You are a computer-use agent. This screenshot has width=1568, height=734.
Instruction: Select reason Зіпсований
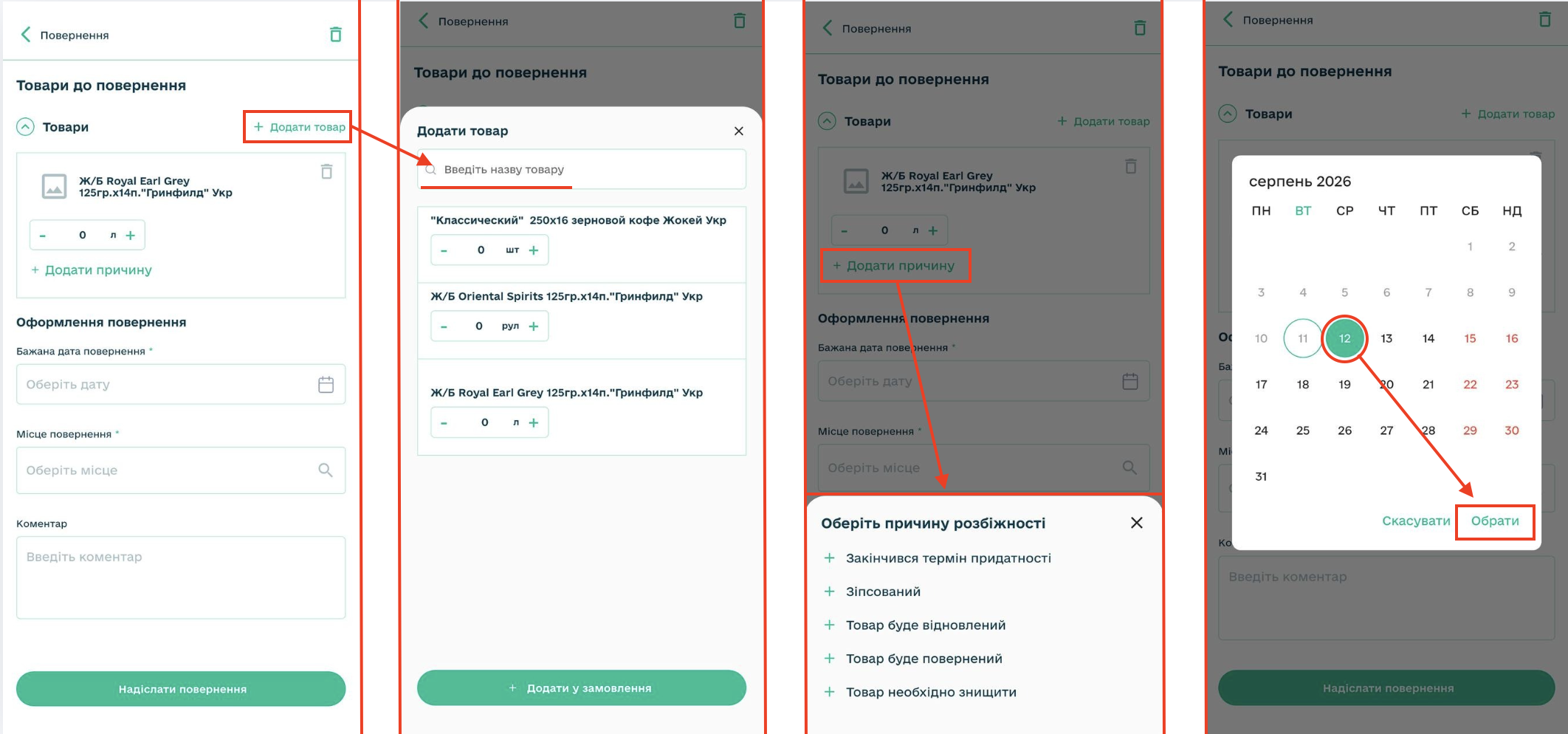click(x=873, y=591)
